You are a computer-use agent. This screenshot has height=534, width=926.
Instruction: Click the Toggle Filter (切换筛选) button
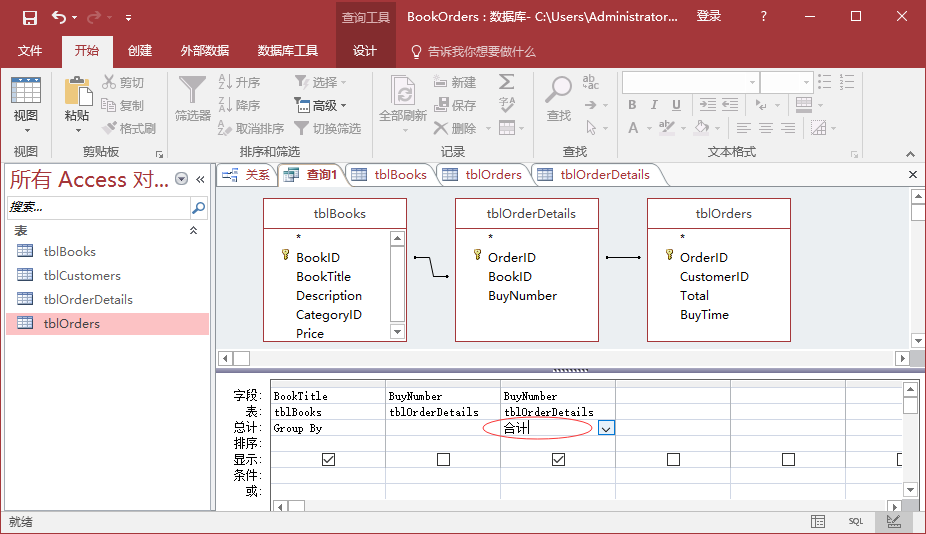(327, 128)
